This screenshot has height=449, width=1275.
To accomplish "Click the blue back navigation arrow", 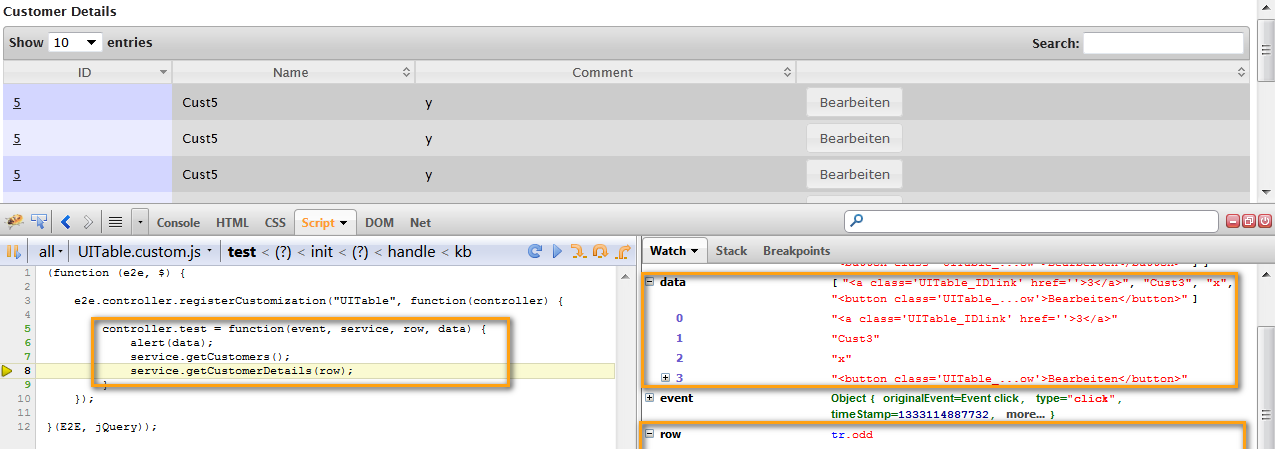I will [x=66, y=222].
